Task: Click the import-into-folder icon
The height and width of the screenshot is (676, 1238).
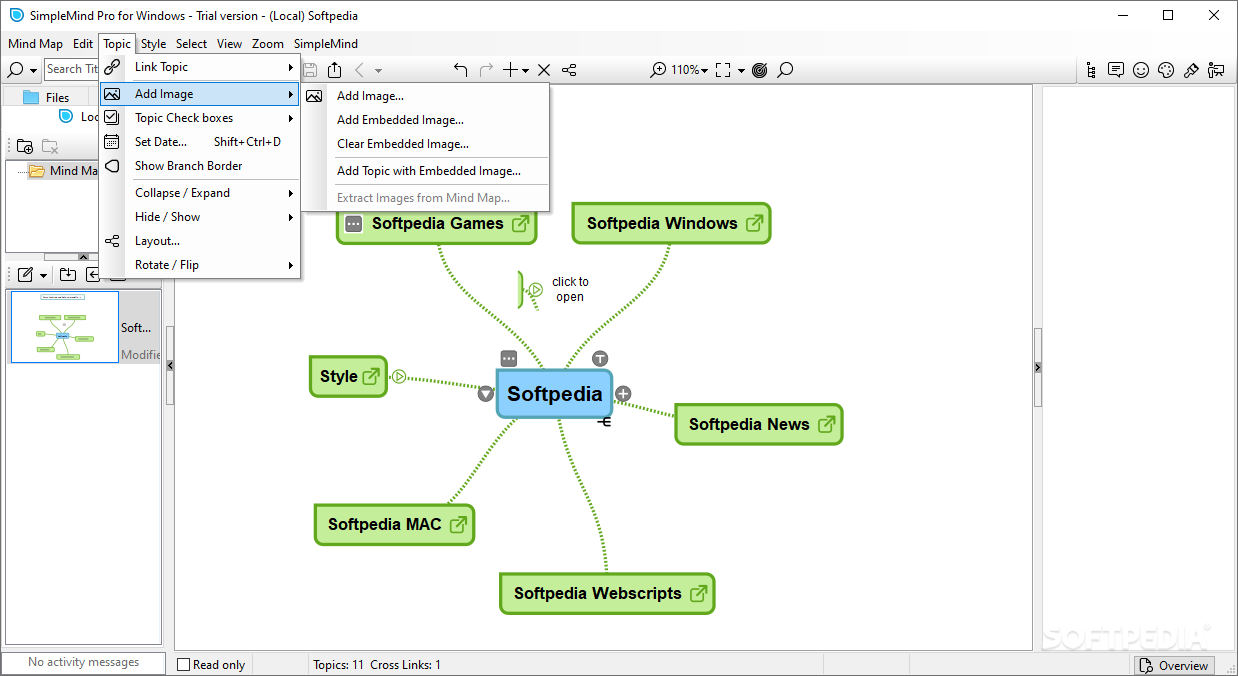Action: (68, 275)
